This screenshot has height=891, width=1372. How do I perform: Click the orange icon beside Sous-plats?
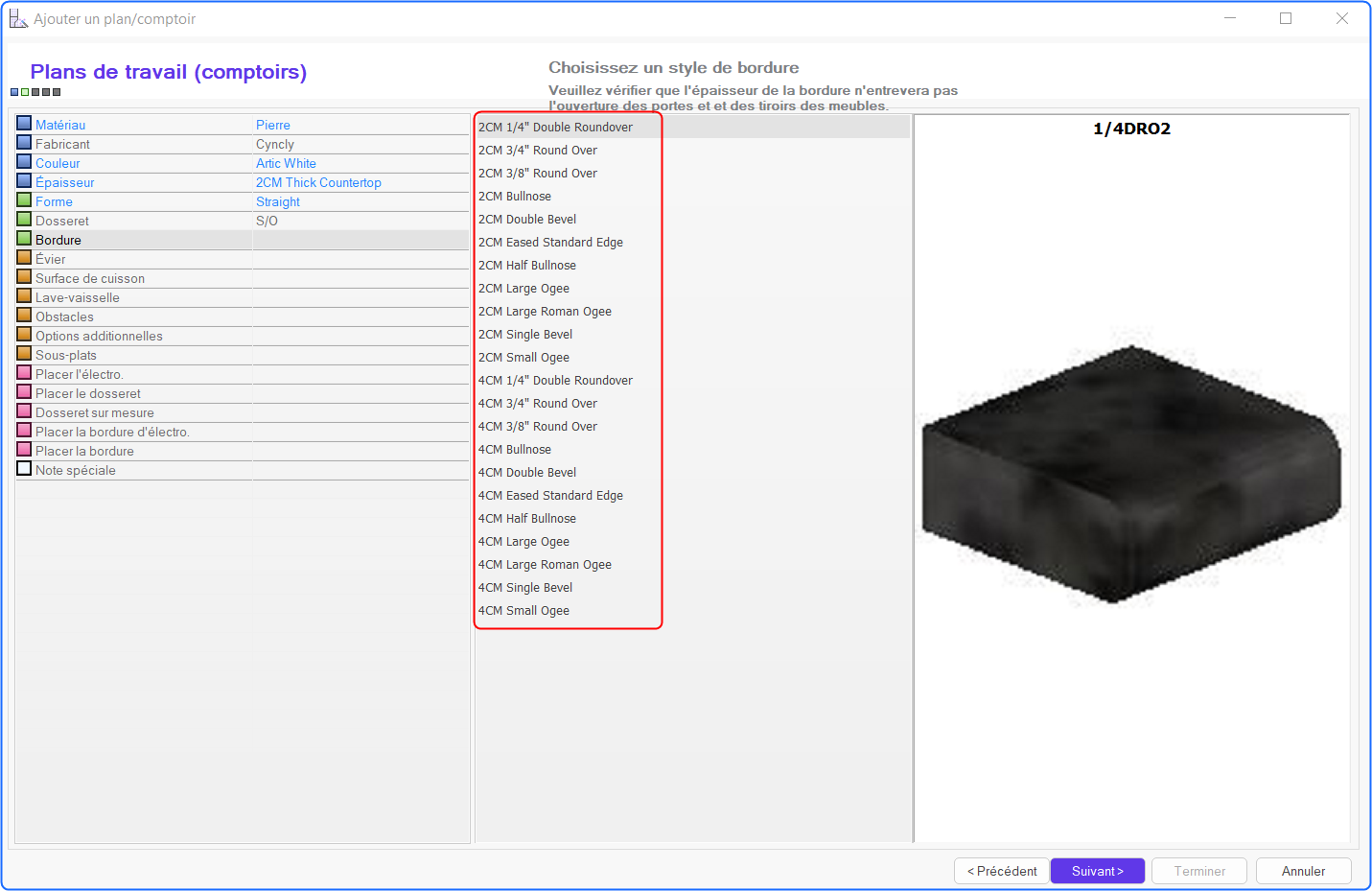(24, 354)
